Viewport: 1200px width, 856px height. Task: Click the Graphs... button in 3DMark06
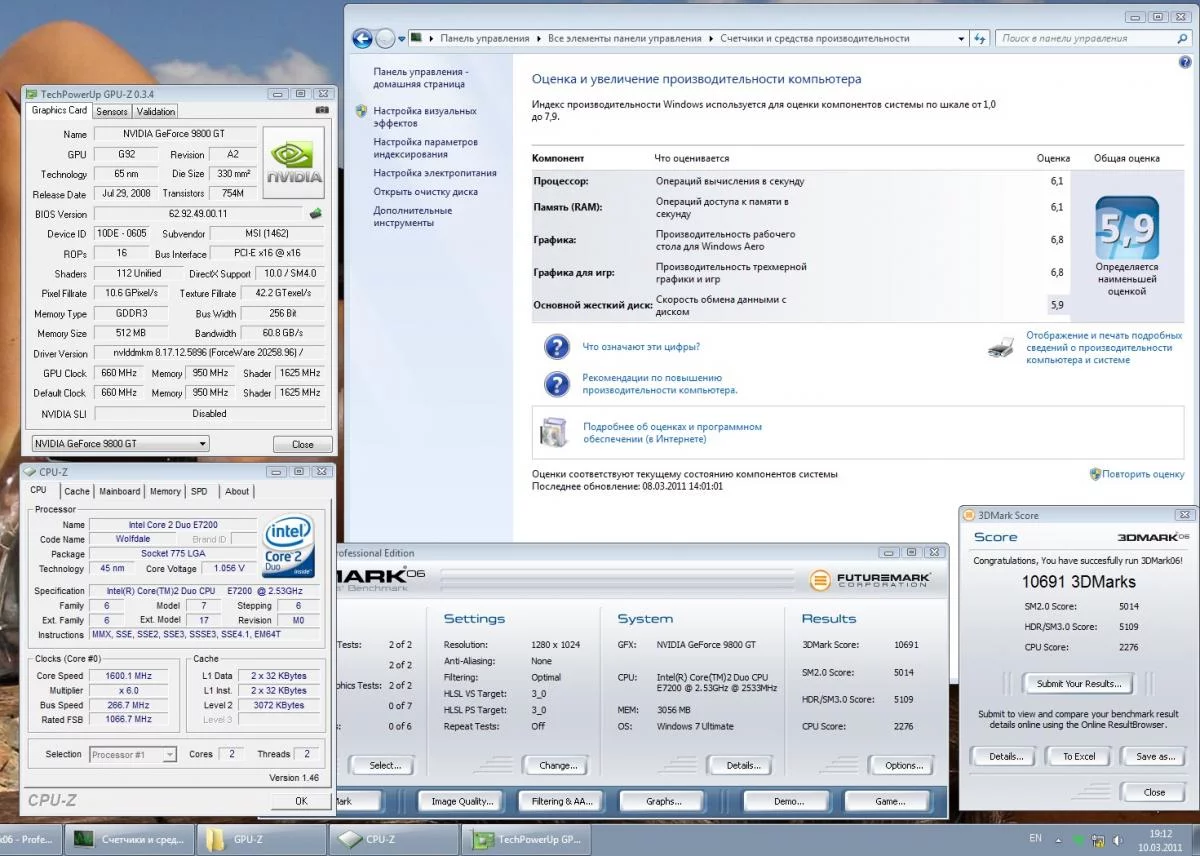tap(663, 801)
